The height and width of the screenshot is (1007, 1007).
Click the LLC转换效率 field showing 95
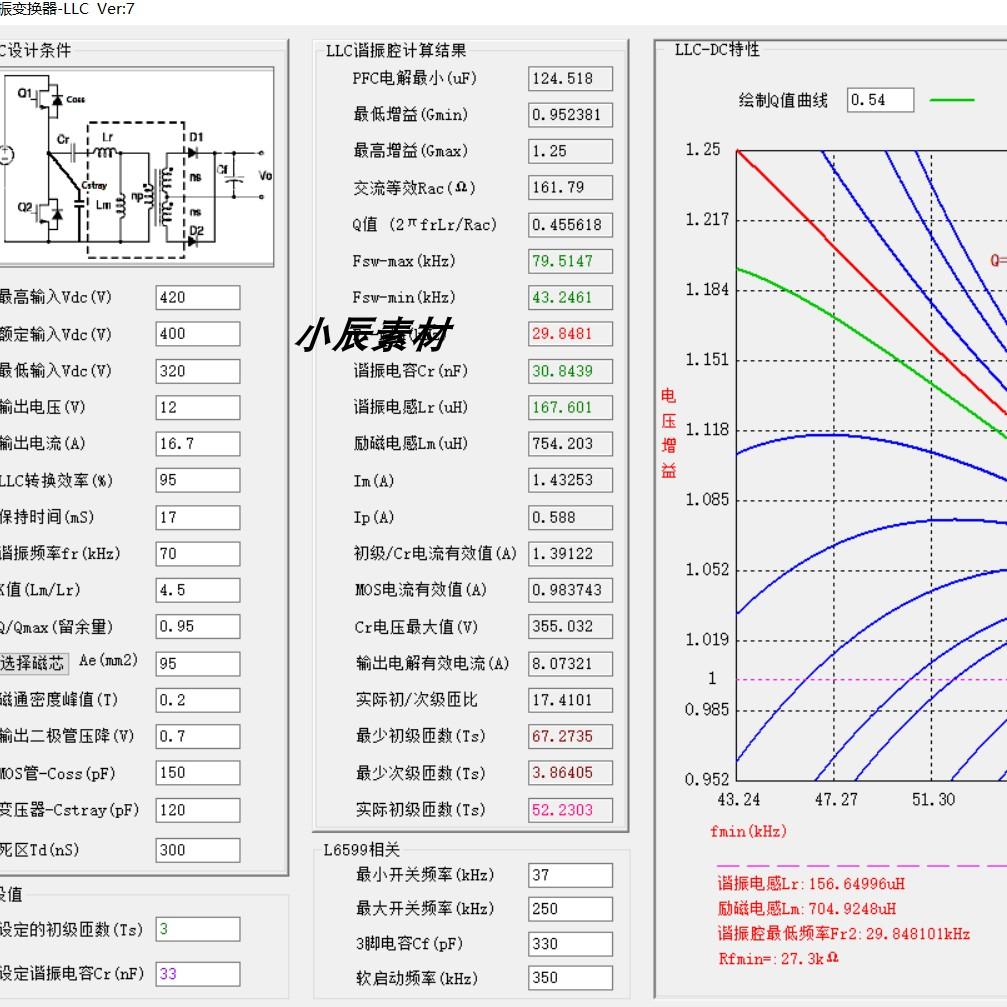click(198, 480)
